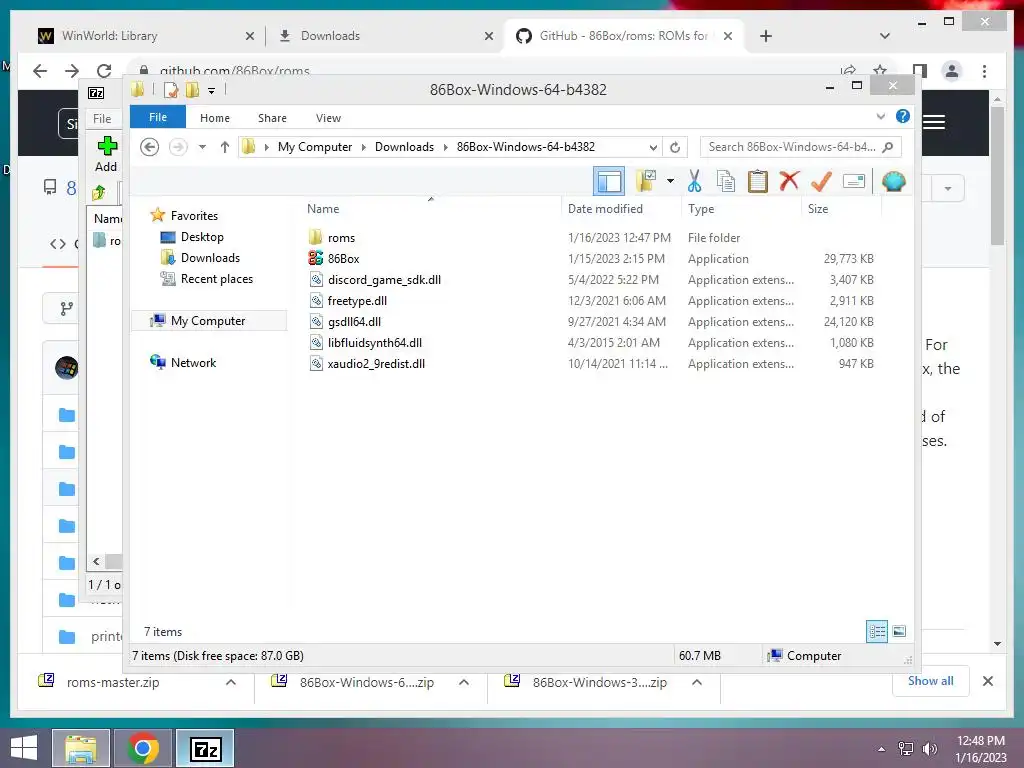Viewport: 1024px width, 768px height.
Task: Open Recent places in the navigation pane
Action: [x=217, y=279]
